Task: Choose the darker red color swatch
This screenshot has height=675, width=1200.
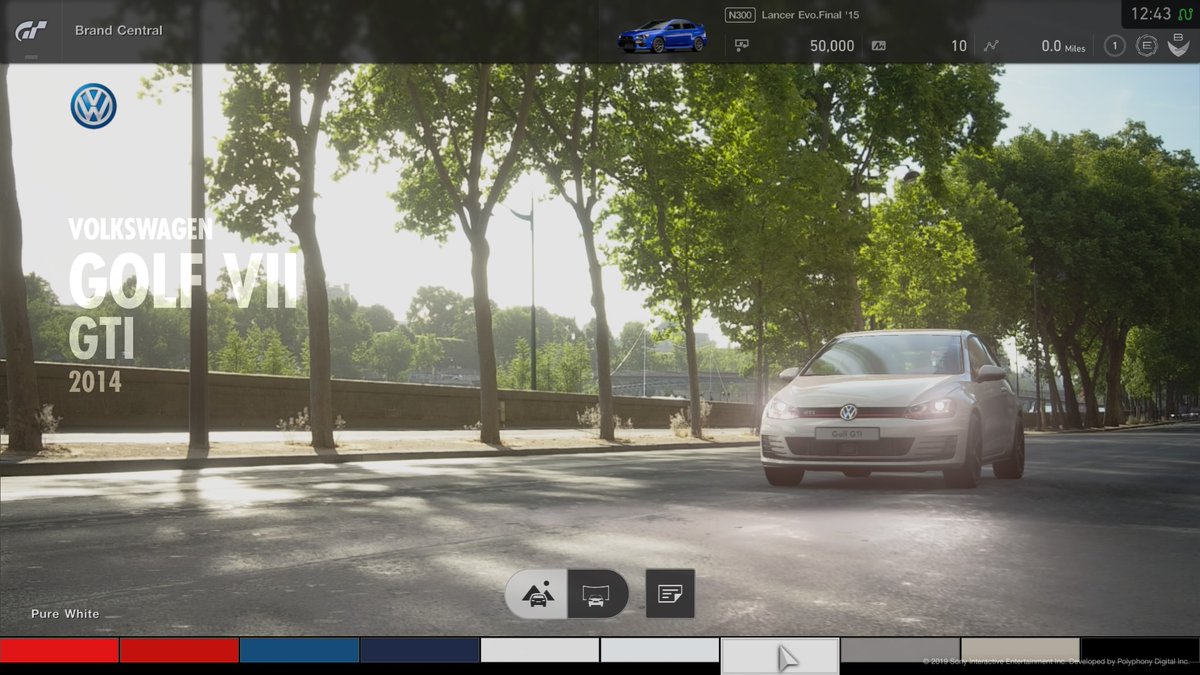Action: (179, 650)
